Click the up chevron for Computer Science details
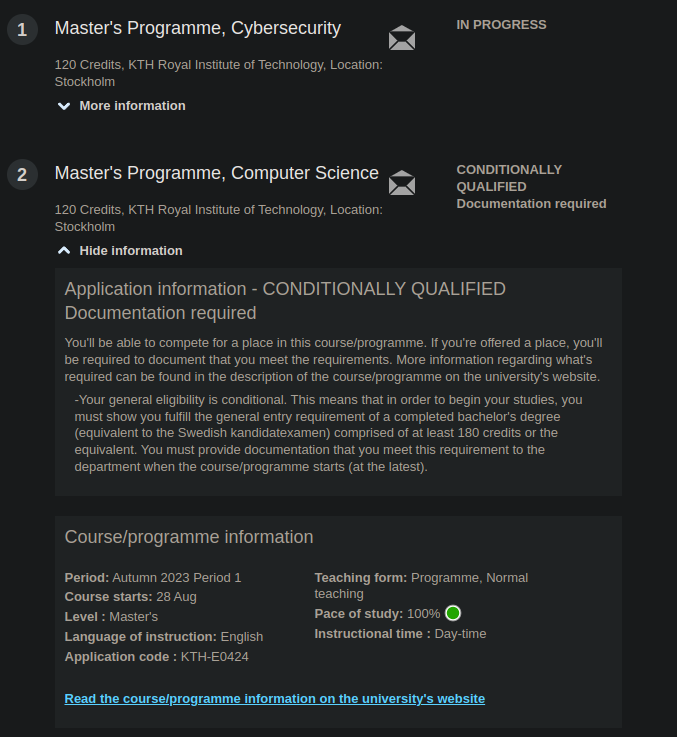 point(64,251)
